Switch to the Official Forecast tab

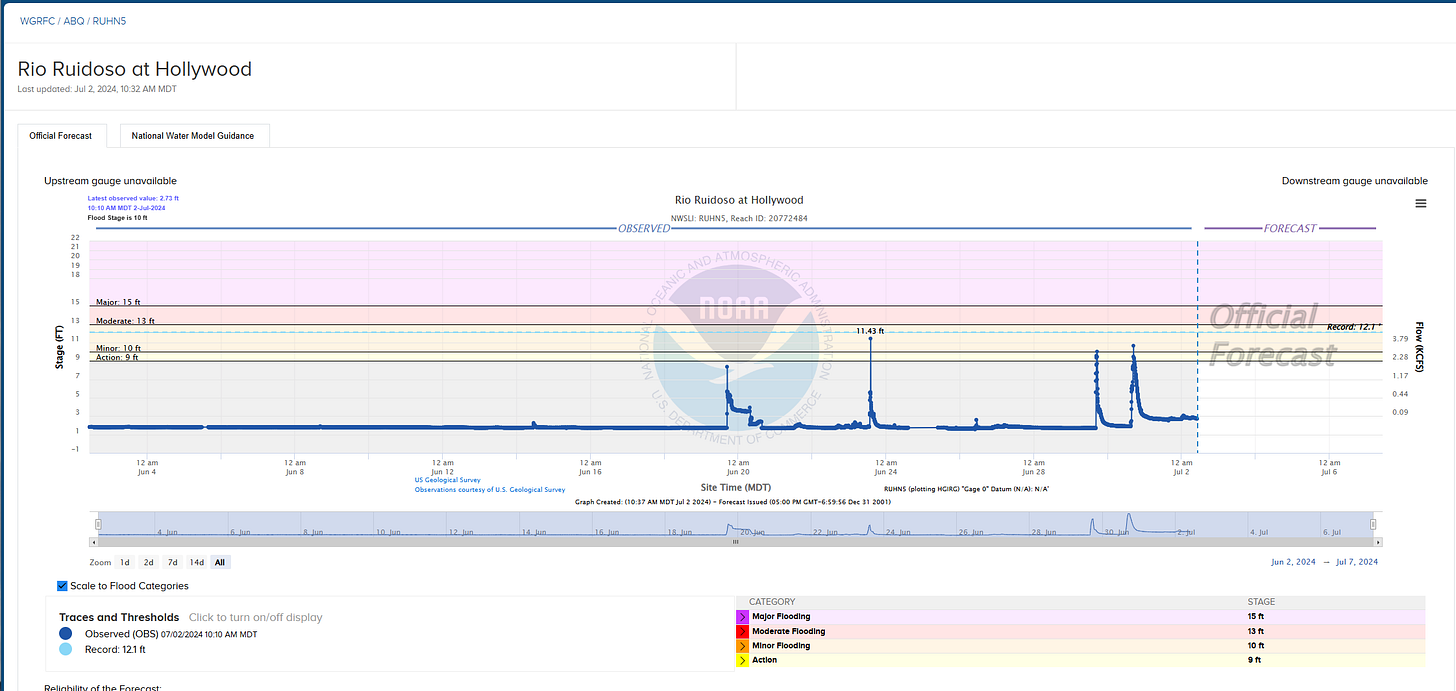click(x=61, y=136)
